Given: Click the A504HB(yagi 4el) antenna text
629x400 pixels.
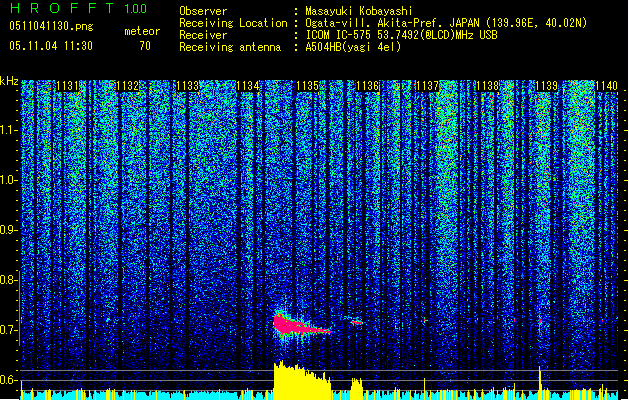Looking at the screenshot, I should click(x=353, y=47).
